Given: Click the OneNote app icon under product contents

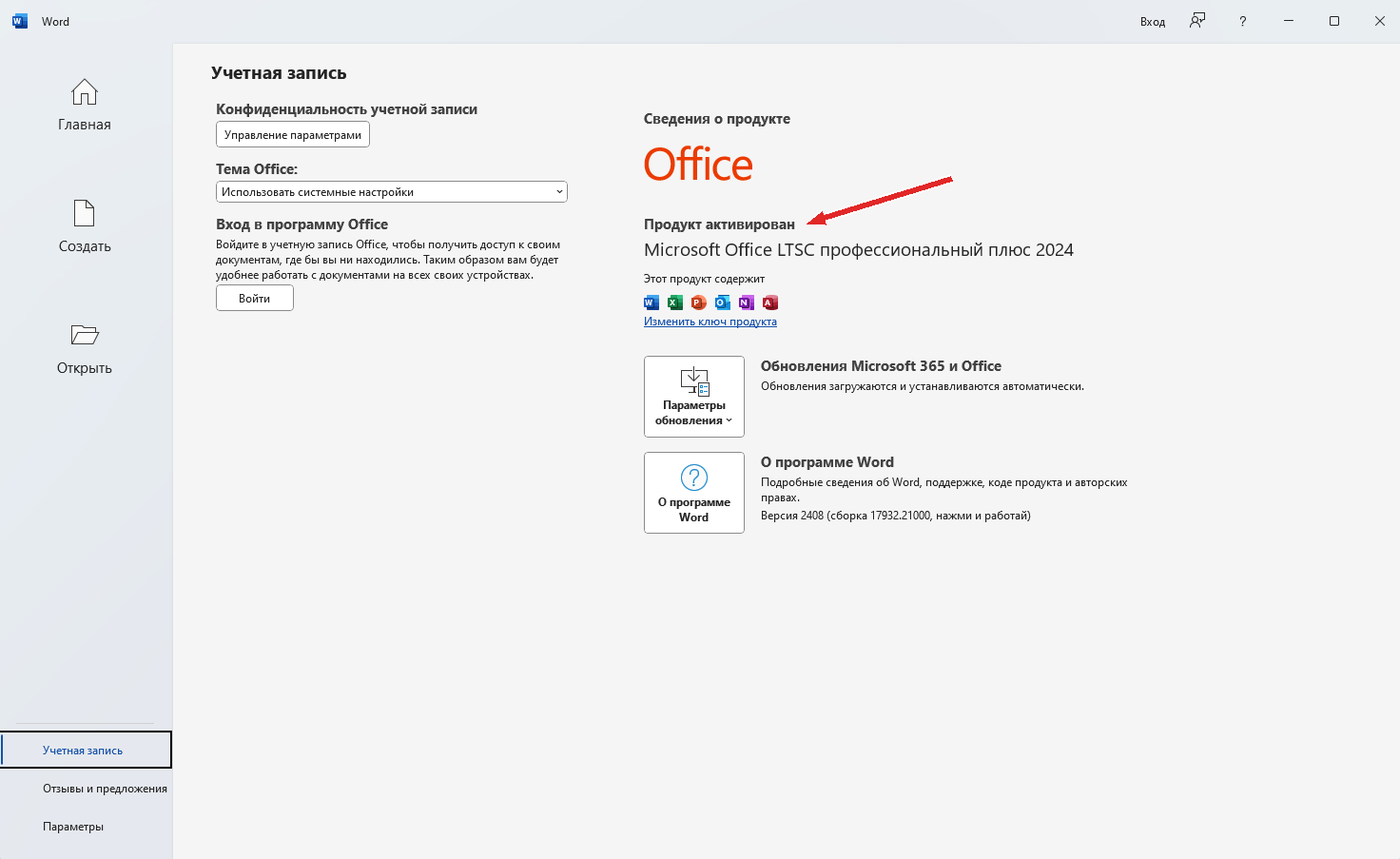Looking at the screenshot, I should 746,302.
